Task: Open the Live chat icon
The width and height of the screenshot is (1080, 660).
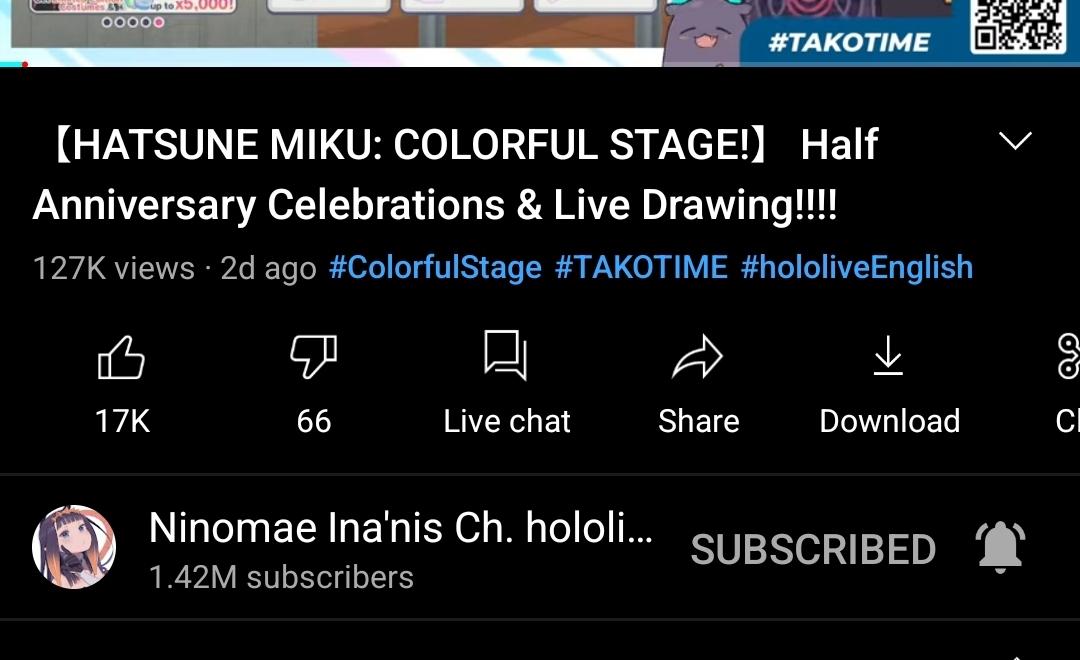Action: (506, 355)
